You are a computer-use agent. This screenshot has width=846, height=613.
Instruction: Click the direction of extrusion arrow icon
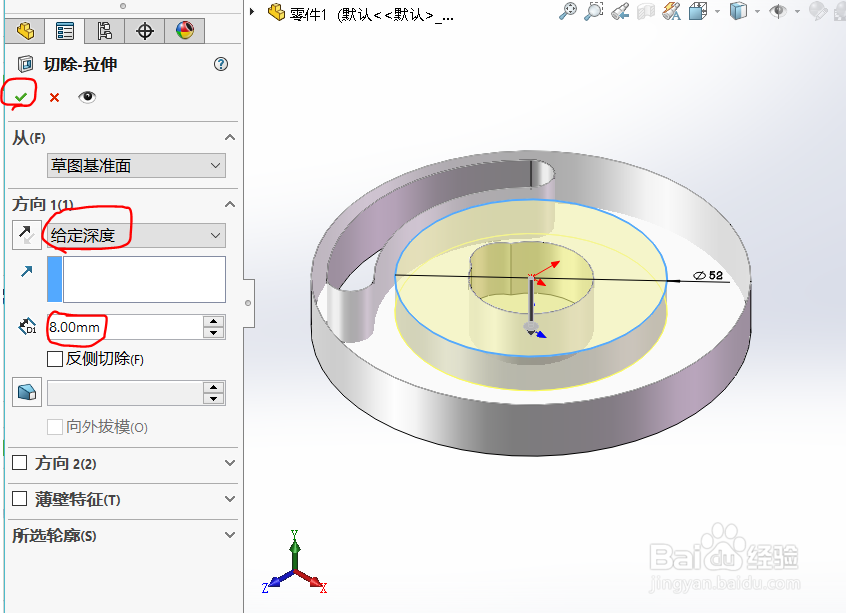point(26,271)
